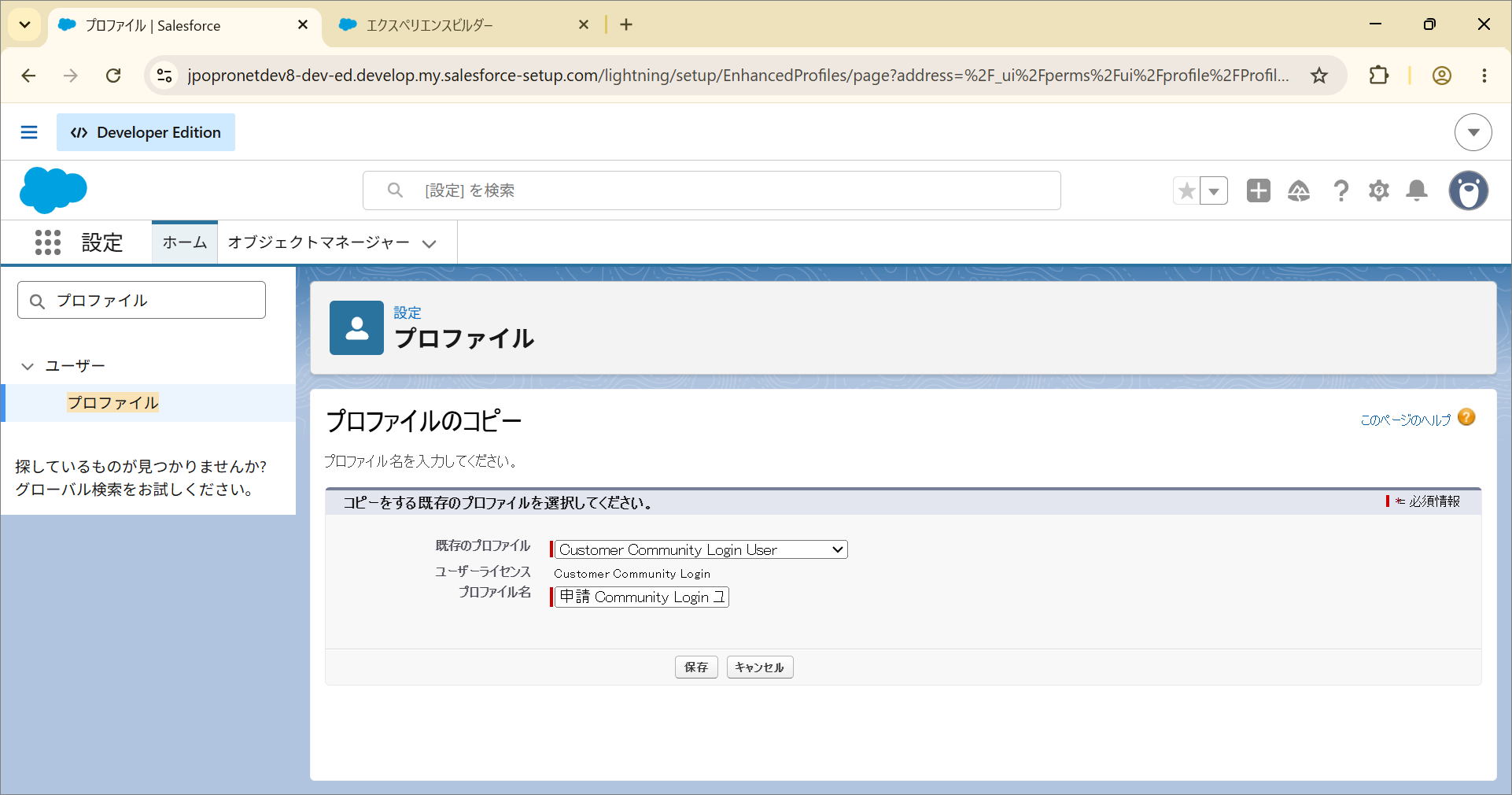The height and width of the screenshot is (795, 1512).
Task: Collapse the ユーザー tree section
Action: 28,366
